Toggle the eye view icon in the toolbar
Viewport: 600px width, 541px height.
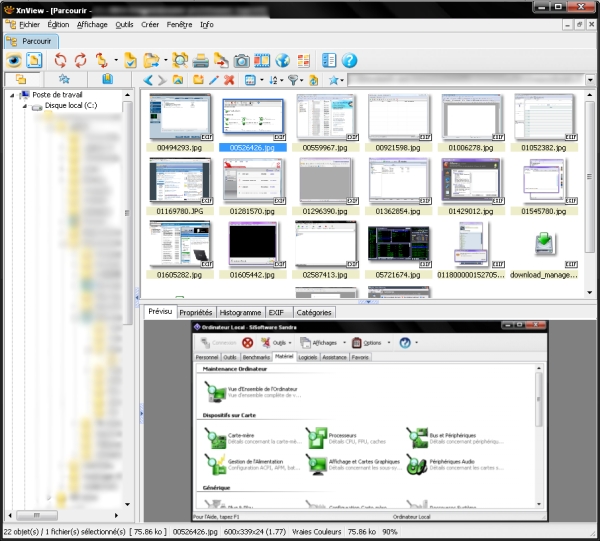click(x=14, y=60)
